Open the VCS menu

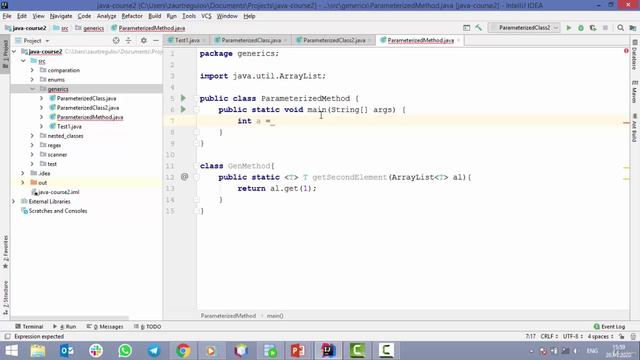tap(206, 16)
